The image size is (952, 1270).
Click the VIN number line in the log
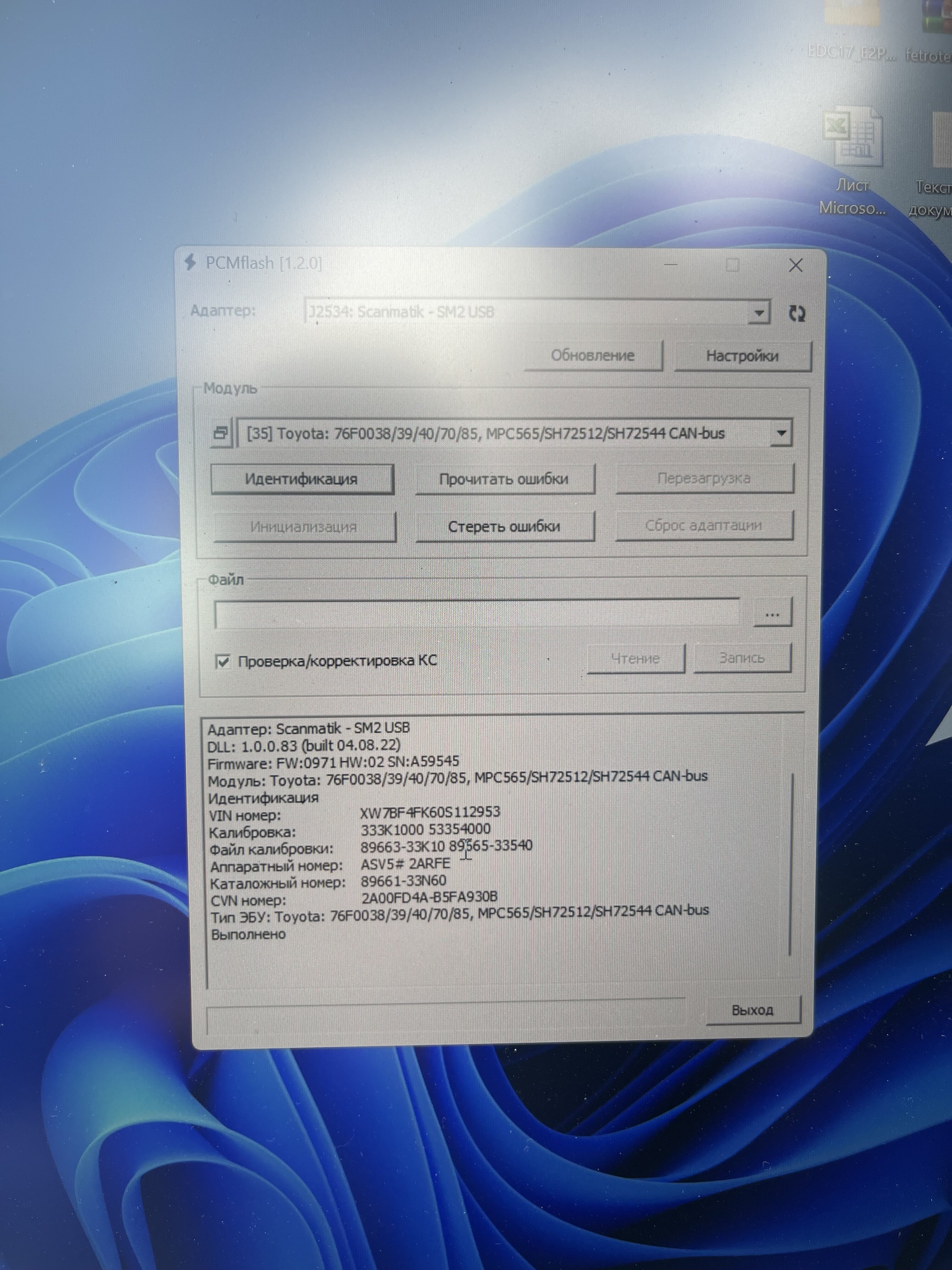click(x=354, y=814)
